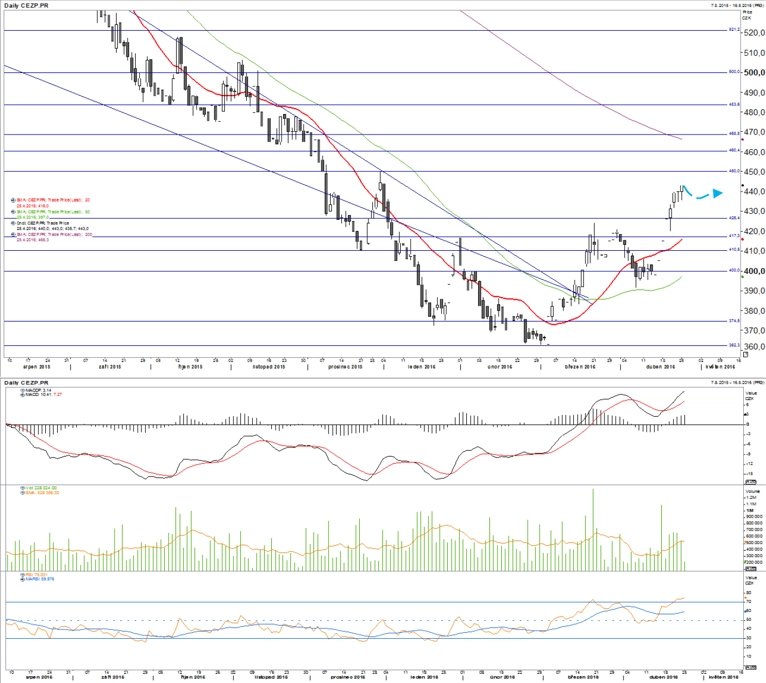
Task: Click the blue MARSI legend eye icon
Action: point(21,579)
